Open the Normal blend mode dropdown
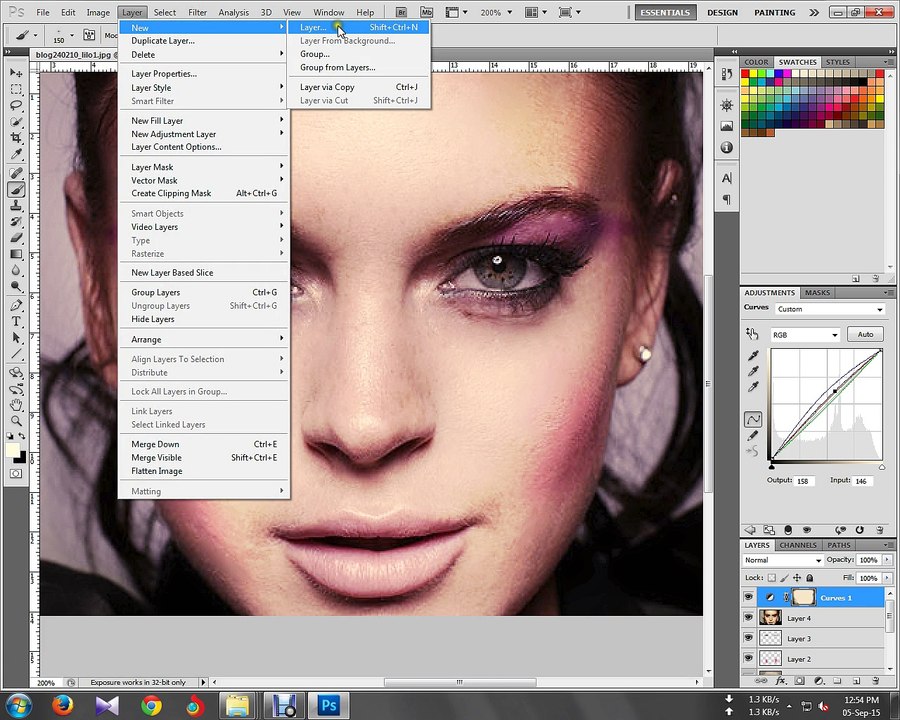 pyautogui.click(x=782, y=560)
